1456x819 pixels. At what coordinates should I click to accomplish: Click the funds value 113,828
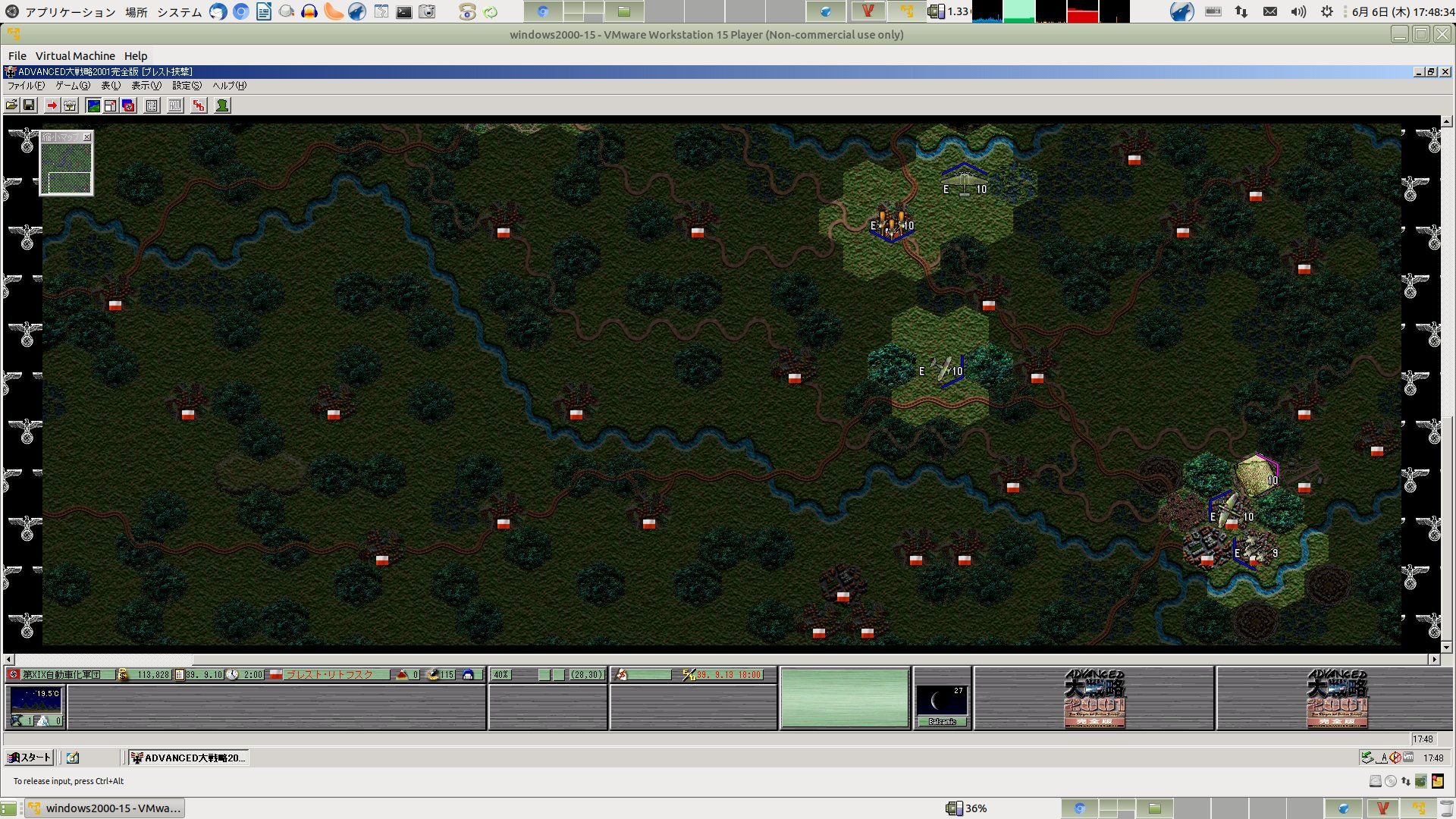[152, 675]
